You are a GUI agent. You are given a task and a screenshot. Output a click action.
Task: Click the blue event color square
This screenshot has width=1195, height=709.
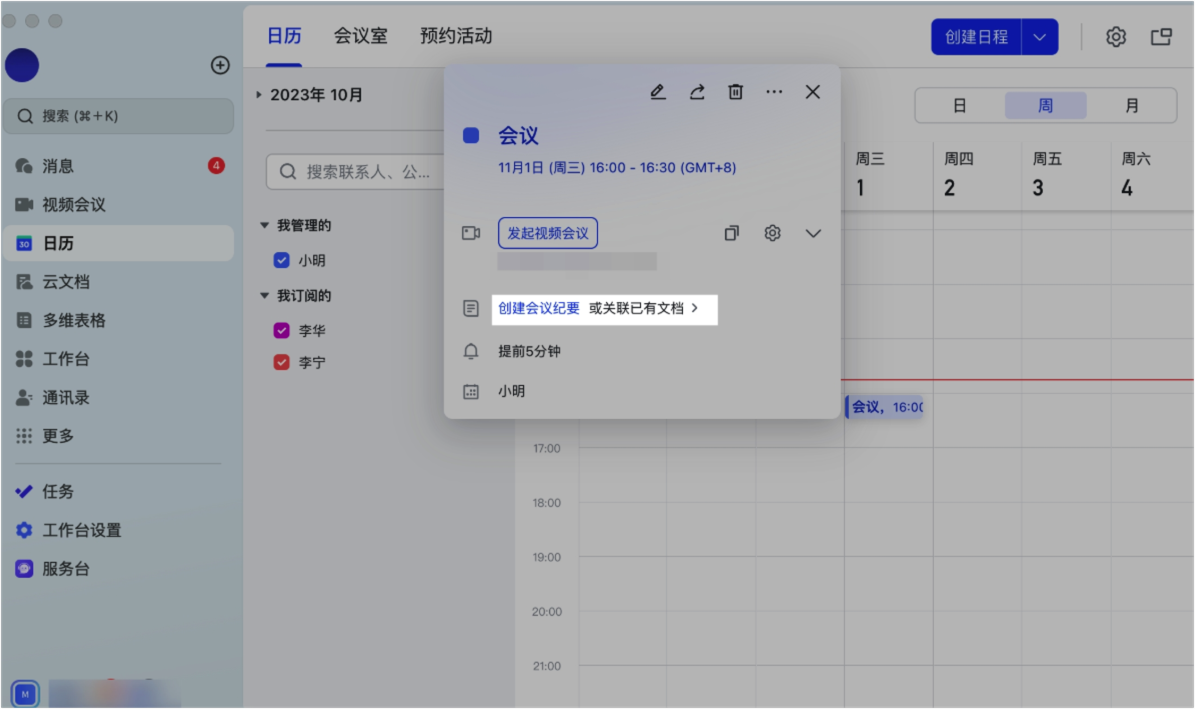tap(471, 135)
